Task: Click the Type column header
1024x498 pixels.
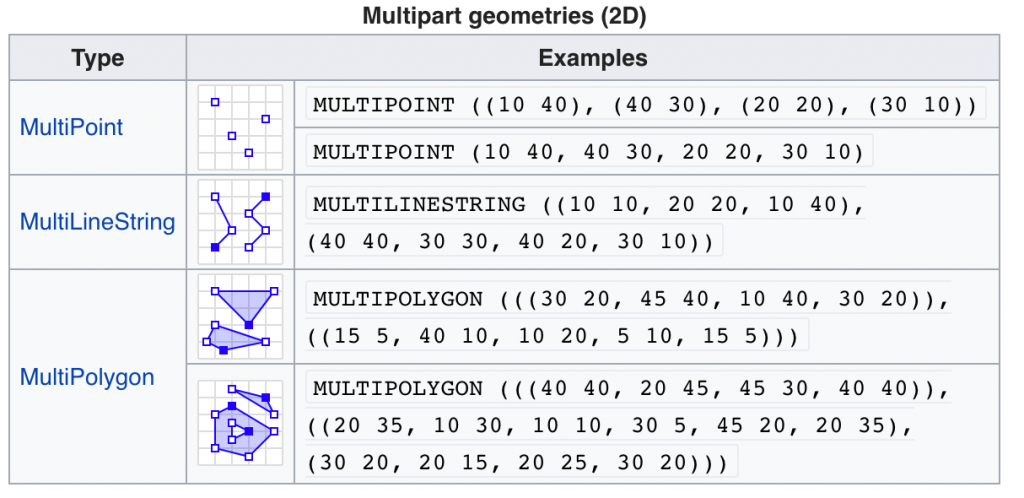Action: (98, 58)
